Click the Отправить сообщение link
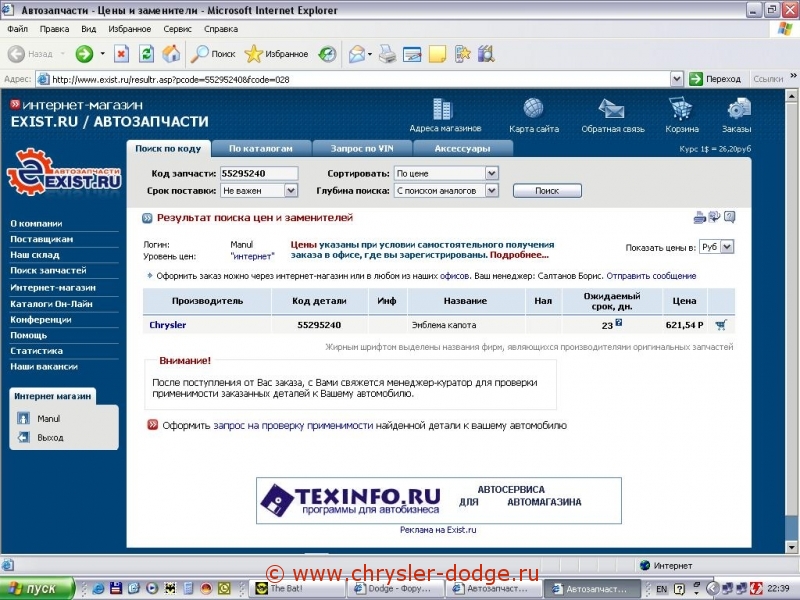Screen dimensions: 800x600 (x=651, y=276)
